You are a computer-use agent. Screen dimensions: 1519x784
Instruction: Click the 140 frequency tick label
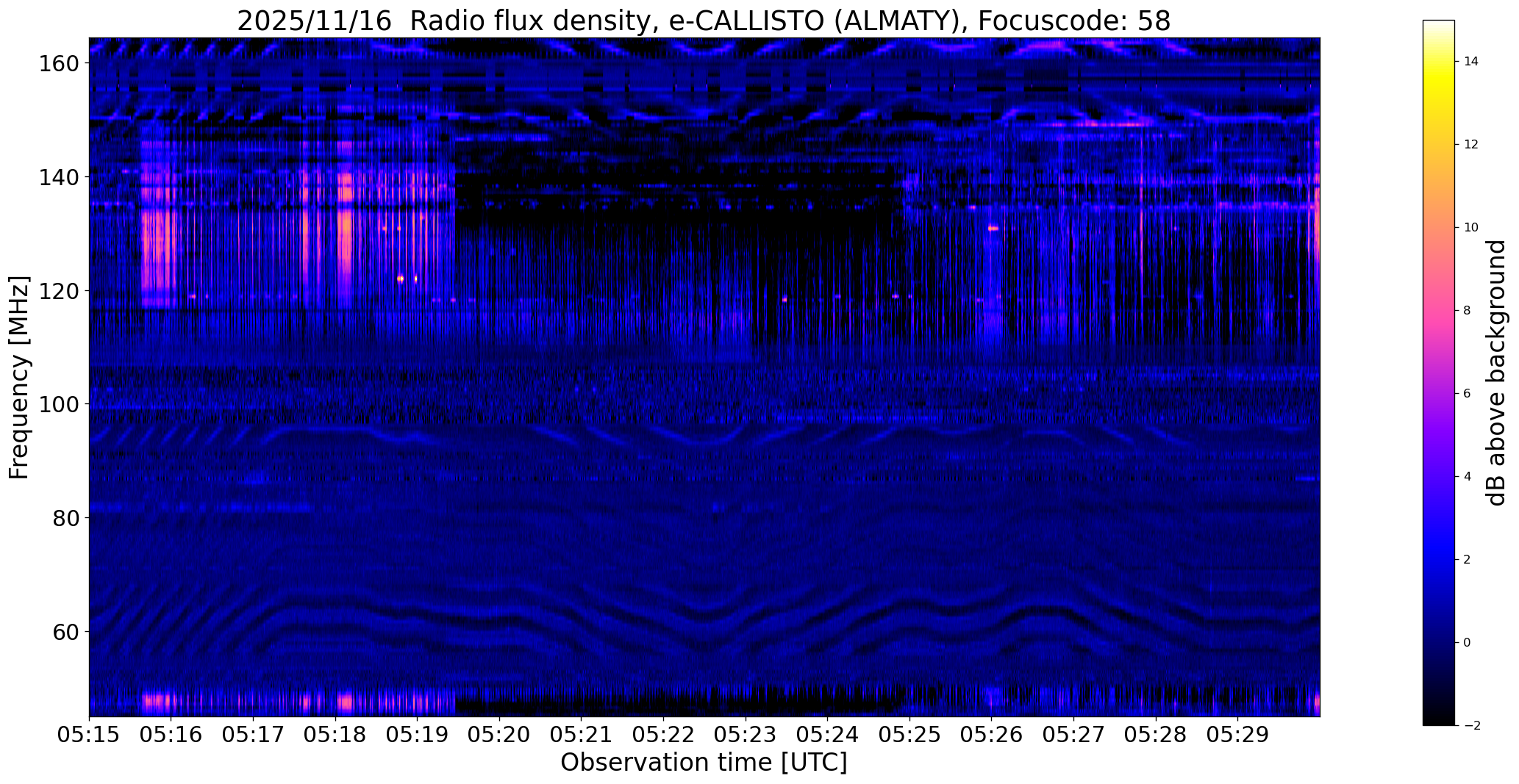click(59, 177)
